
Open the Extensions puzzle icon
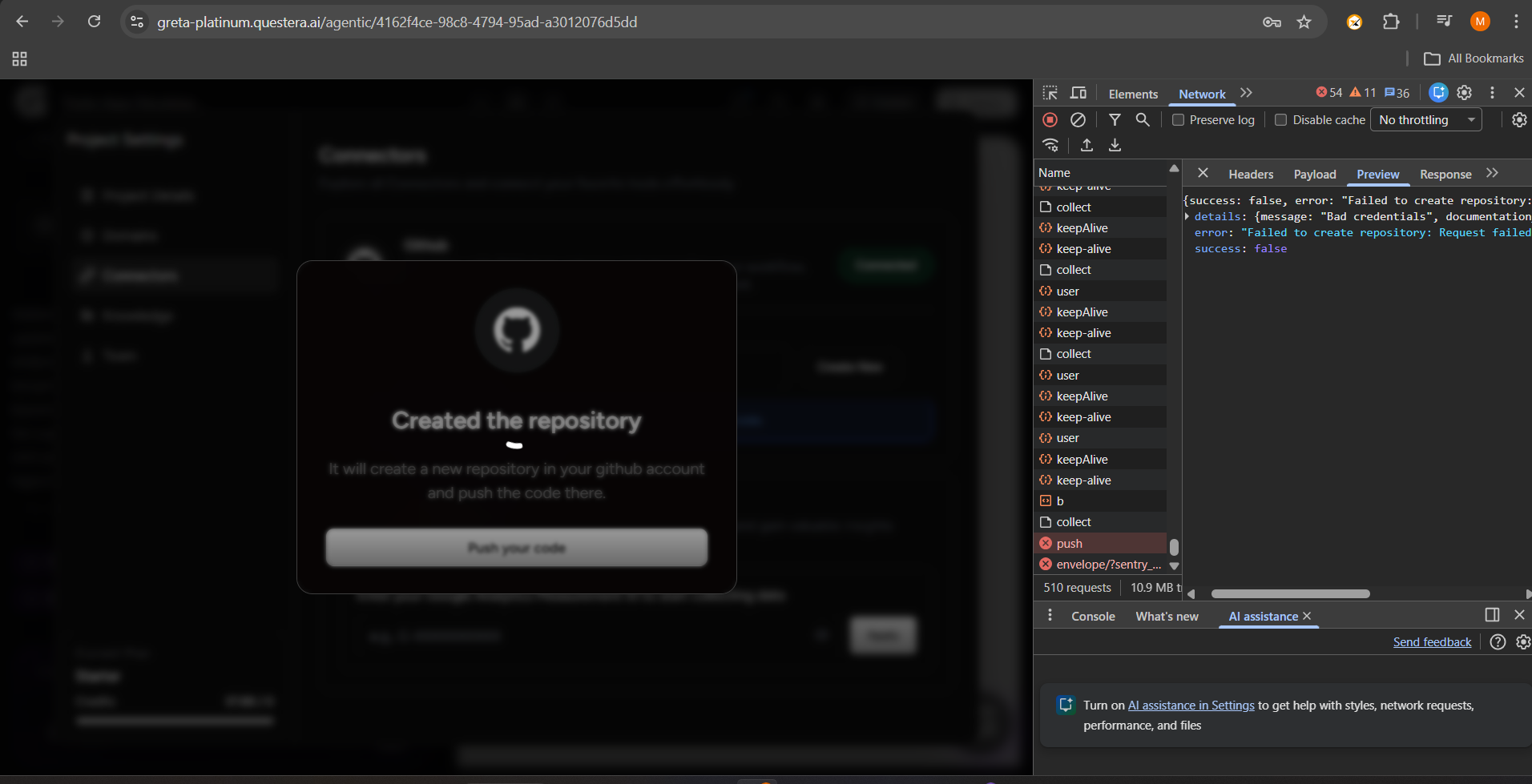1391,22
